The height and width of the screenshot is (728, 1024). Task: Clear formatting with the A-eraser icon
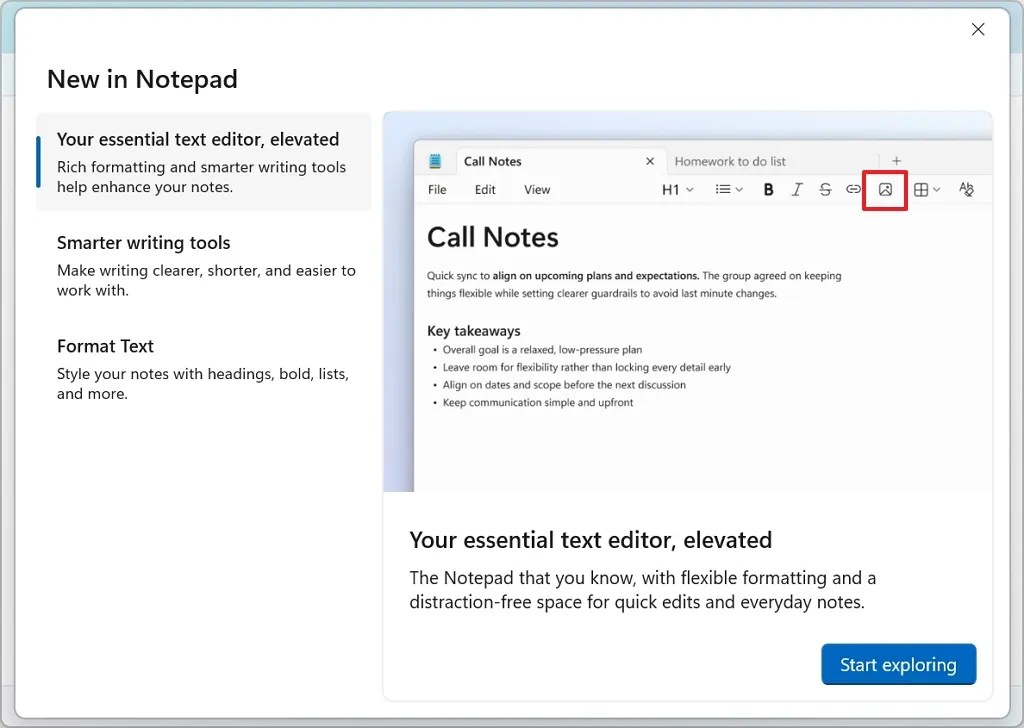click(x=966, y=190)
